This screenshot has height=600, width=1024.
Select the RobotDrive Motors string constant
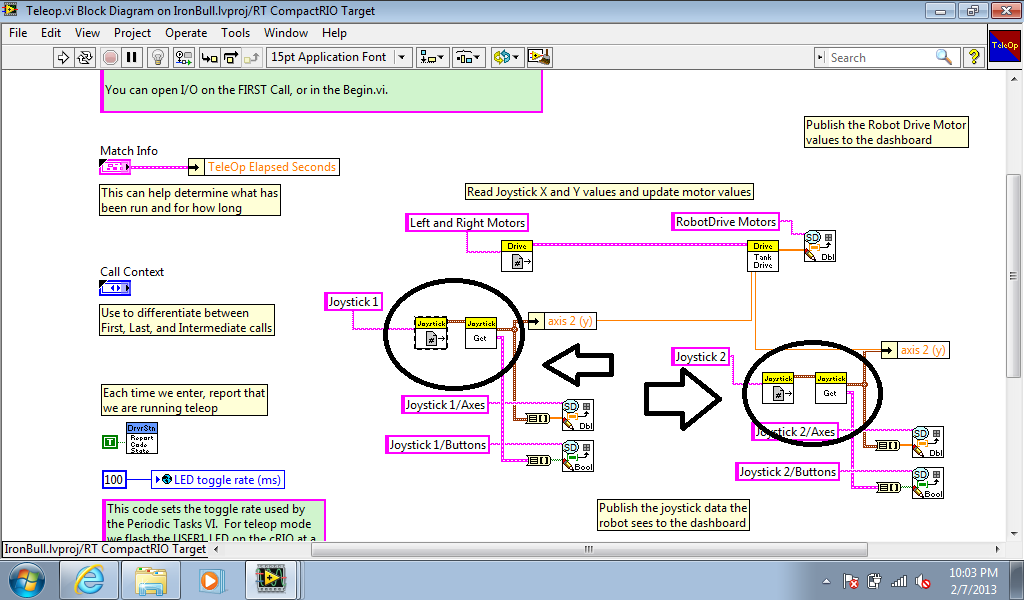tap(726, 222)
